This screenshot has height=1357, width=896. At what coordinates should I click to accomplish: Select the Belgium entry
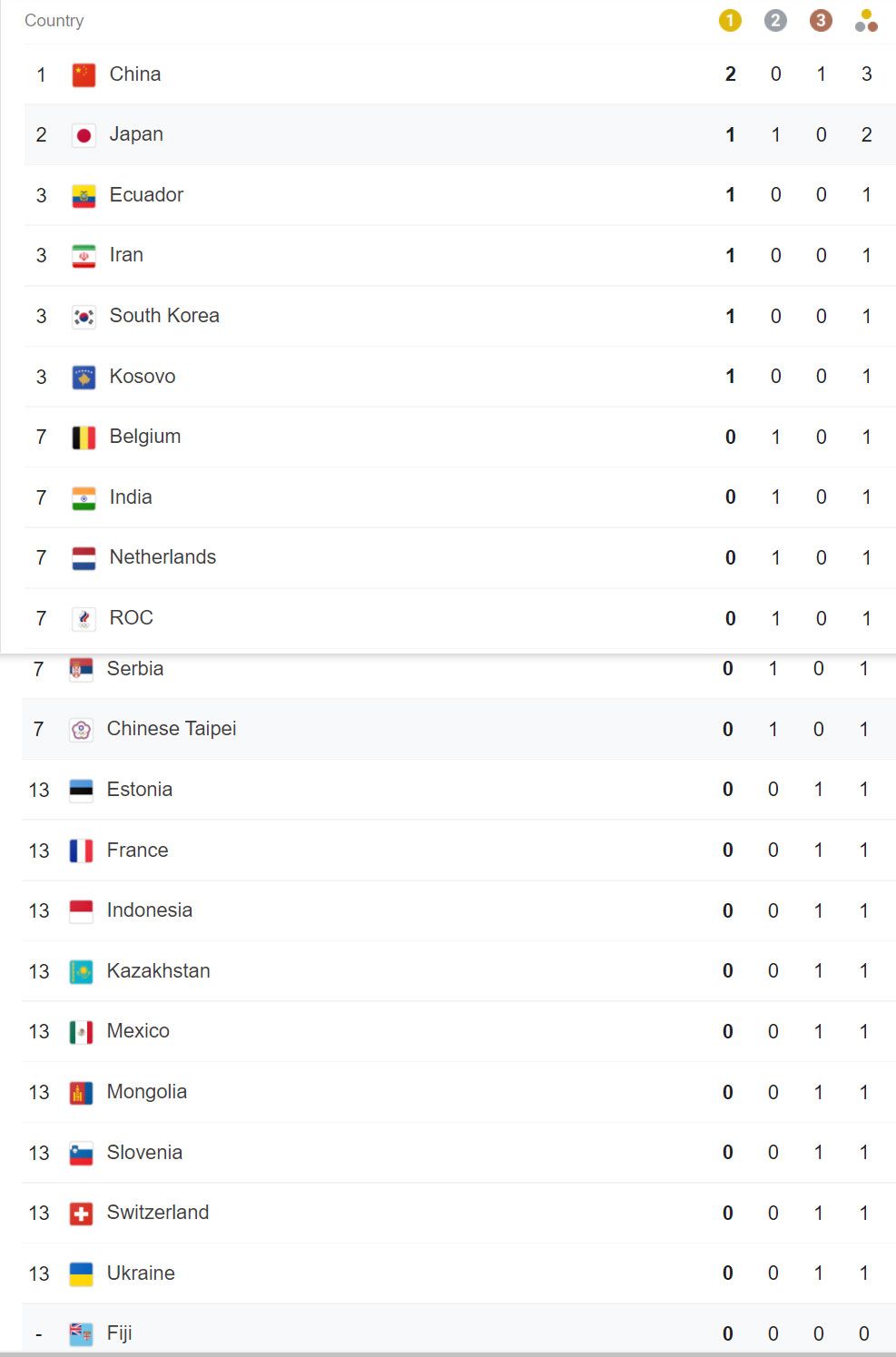[460, 437]
